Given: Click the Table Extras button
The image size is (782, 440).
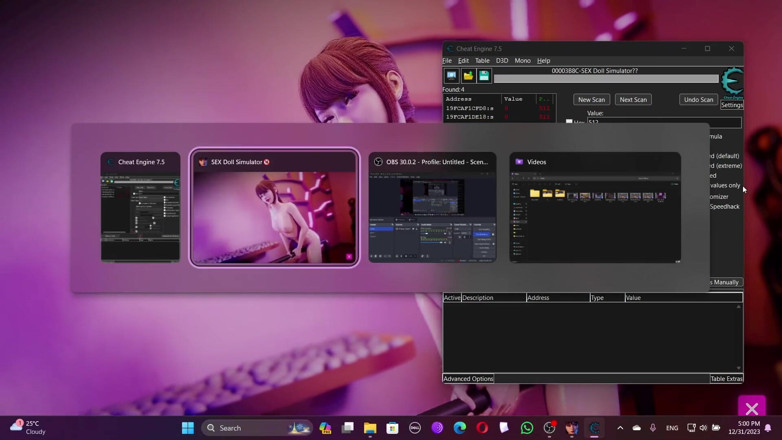Looking at the screenshot, I should pyautogui.click(x=726, y=379).
